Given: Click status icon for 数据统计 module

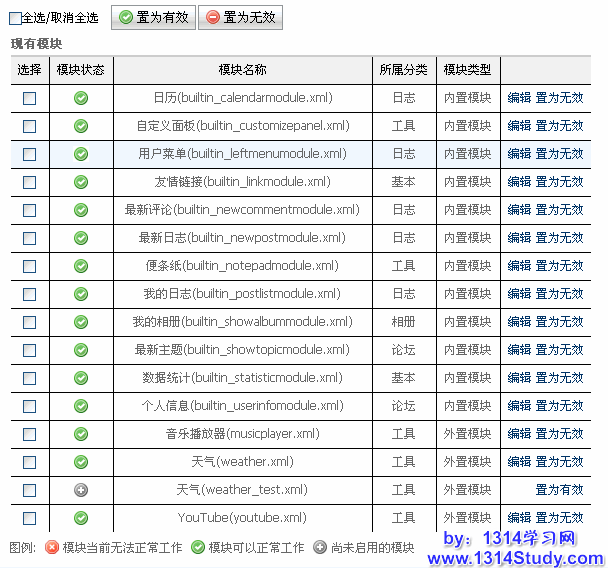Looking at the screenshot, I should point(81,378).
